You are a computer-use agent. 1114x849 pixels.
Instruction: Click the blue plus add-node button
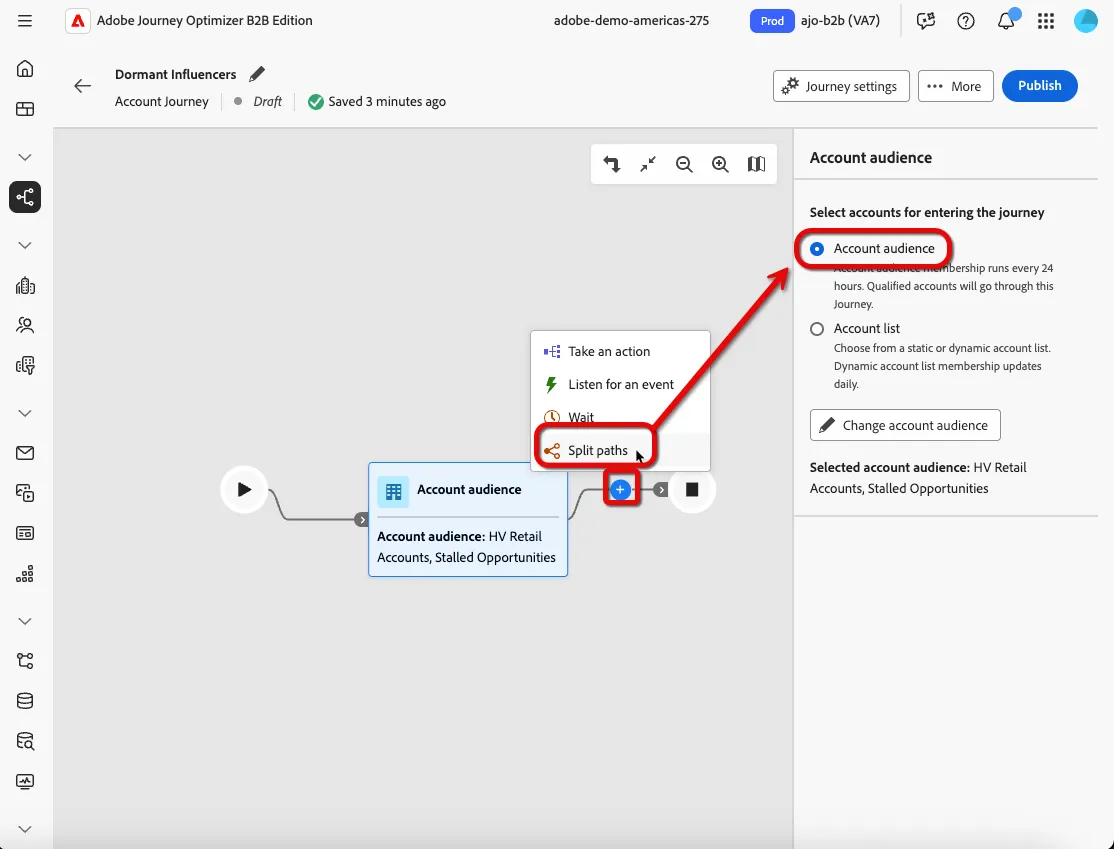point(621,490)
